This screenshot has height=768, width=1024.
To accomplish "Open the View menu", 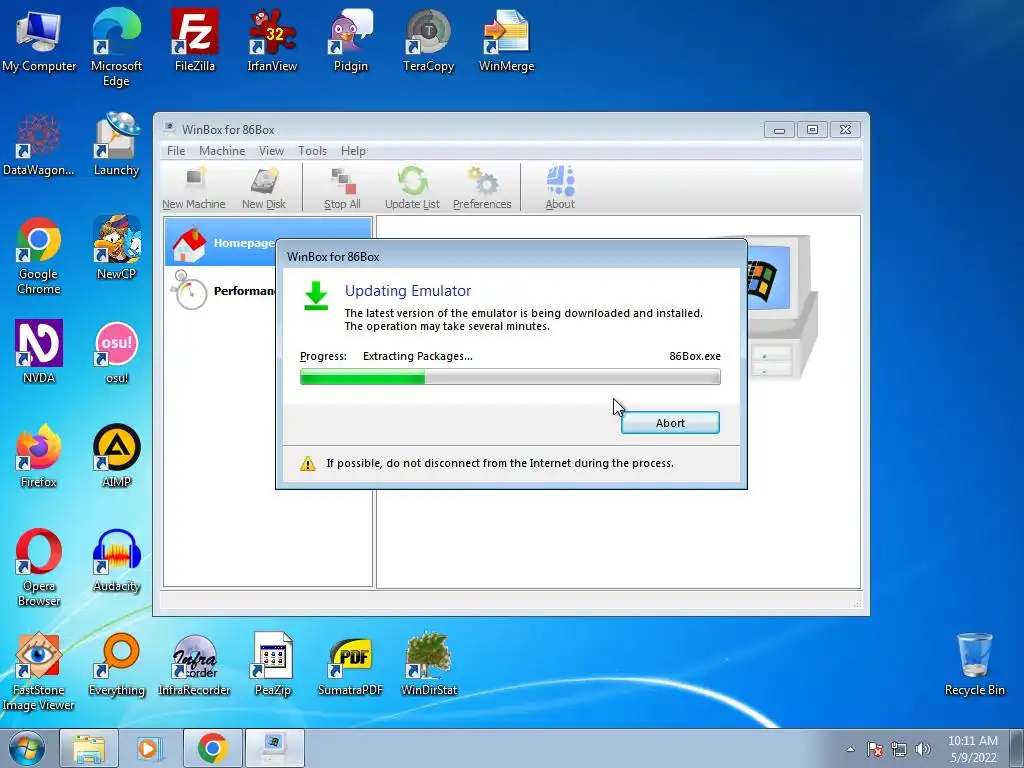I will (x=271, y=151).
